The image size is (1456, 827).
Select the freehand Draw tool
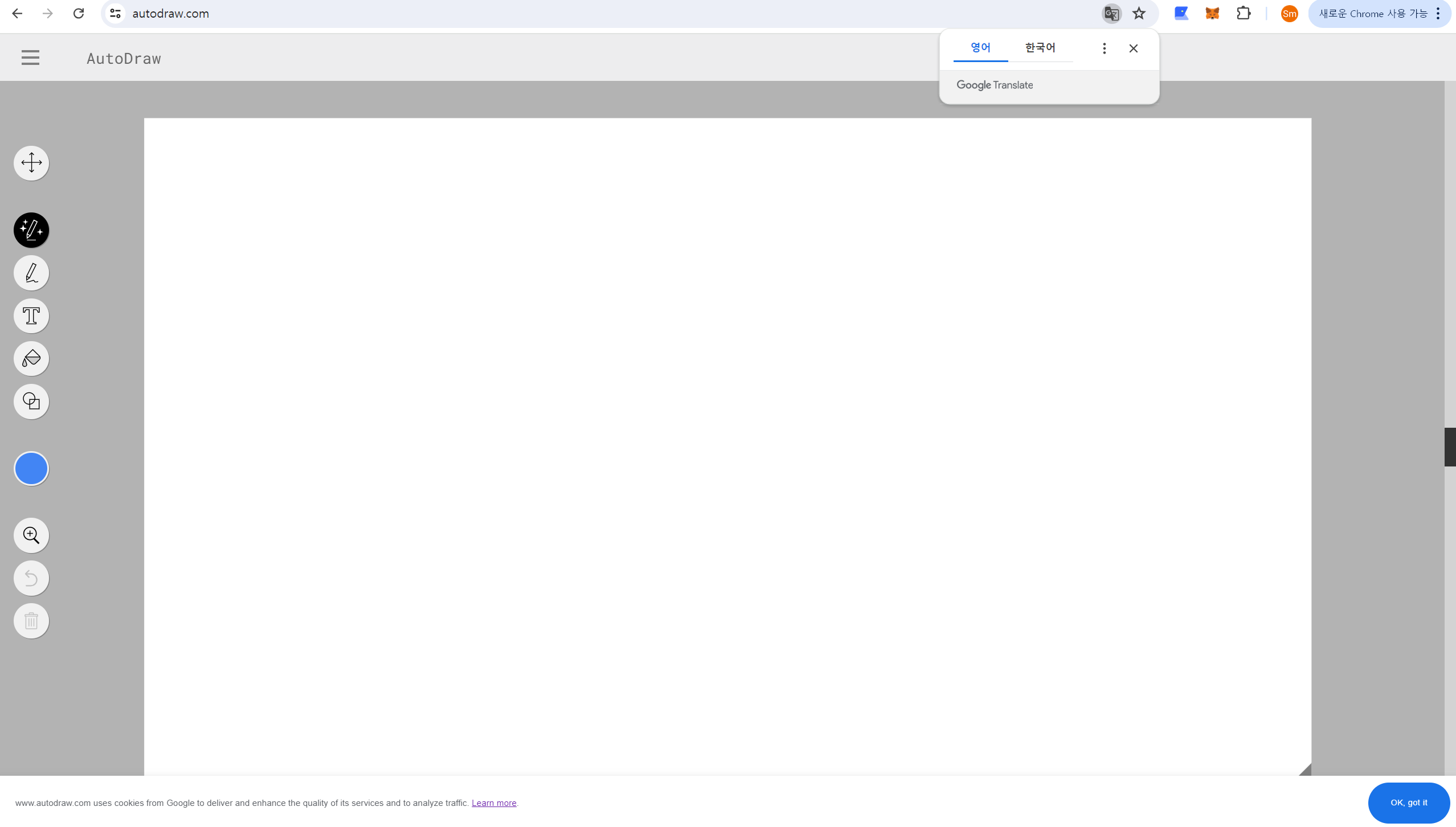(x=31, y=273)
